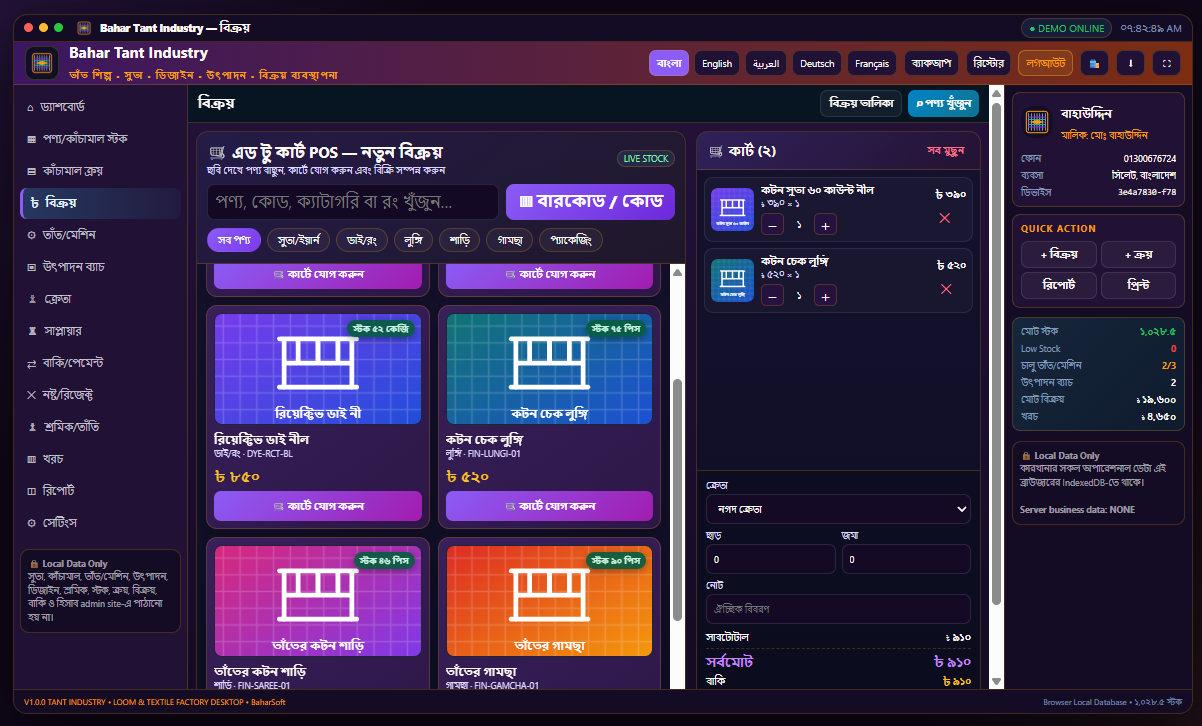Switch language to Deutsch

coord(817,63)
